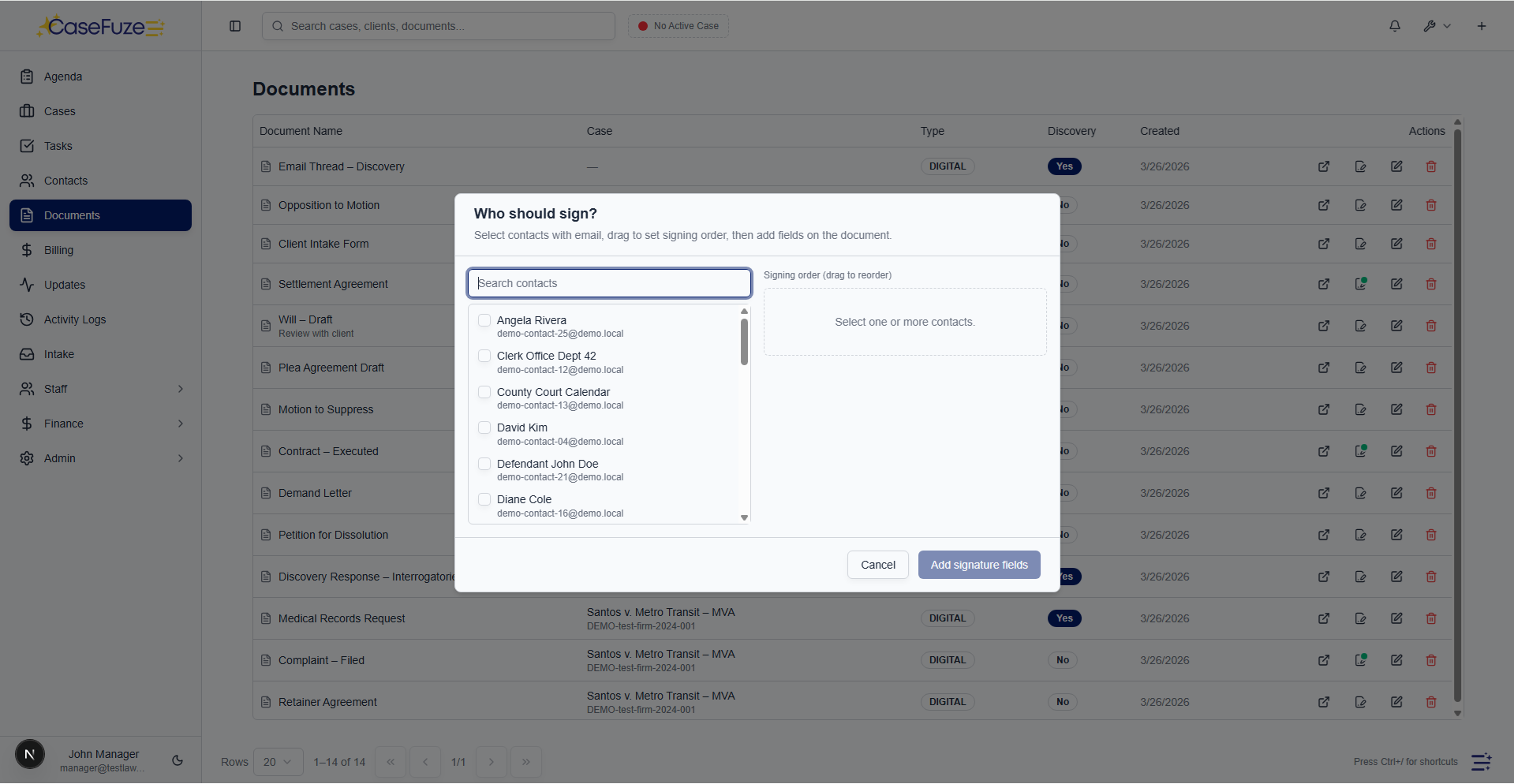Select David Kim as a signer
Viewport: 1514px width, 784px height.
coord(484,427)
